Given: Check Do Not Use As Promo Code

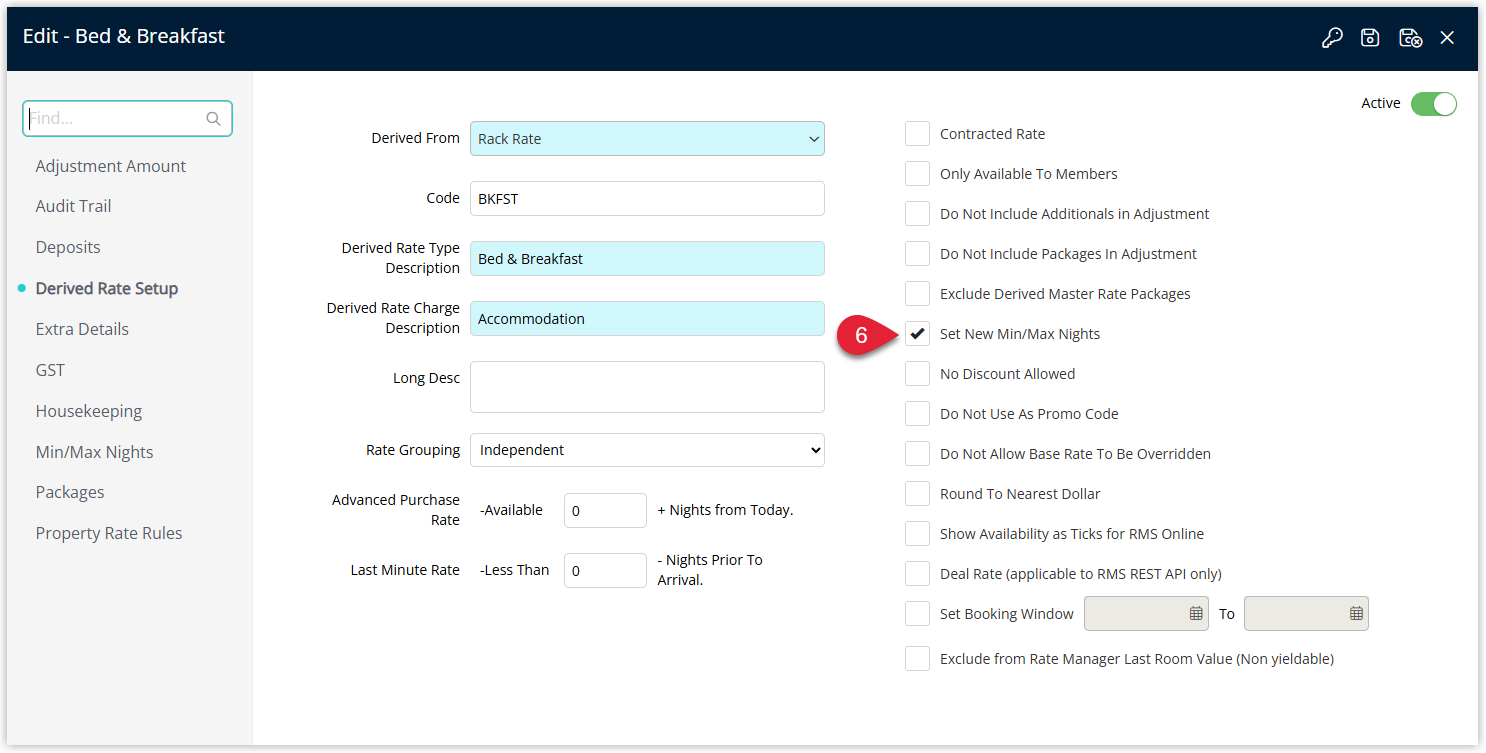Looking at the screenshot, I should pos(917,414).
